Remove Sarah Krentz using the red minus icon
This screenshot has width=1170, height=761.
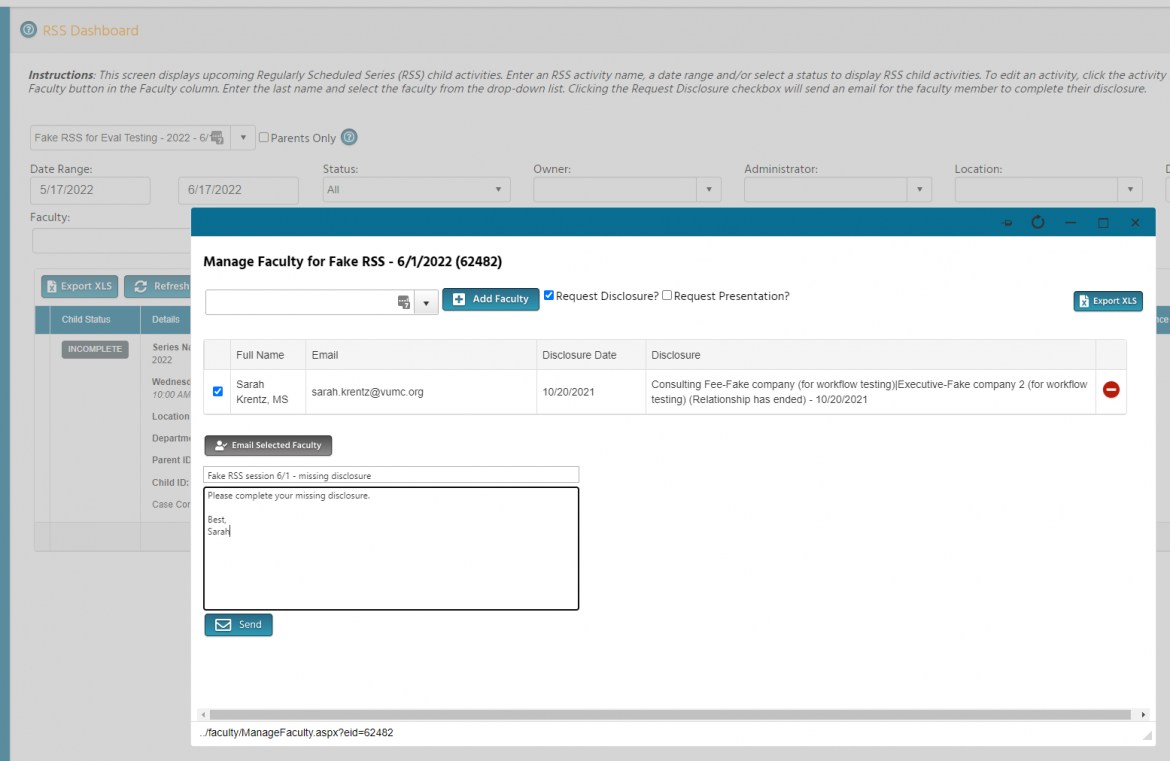pos(1110,390)
